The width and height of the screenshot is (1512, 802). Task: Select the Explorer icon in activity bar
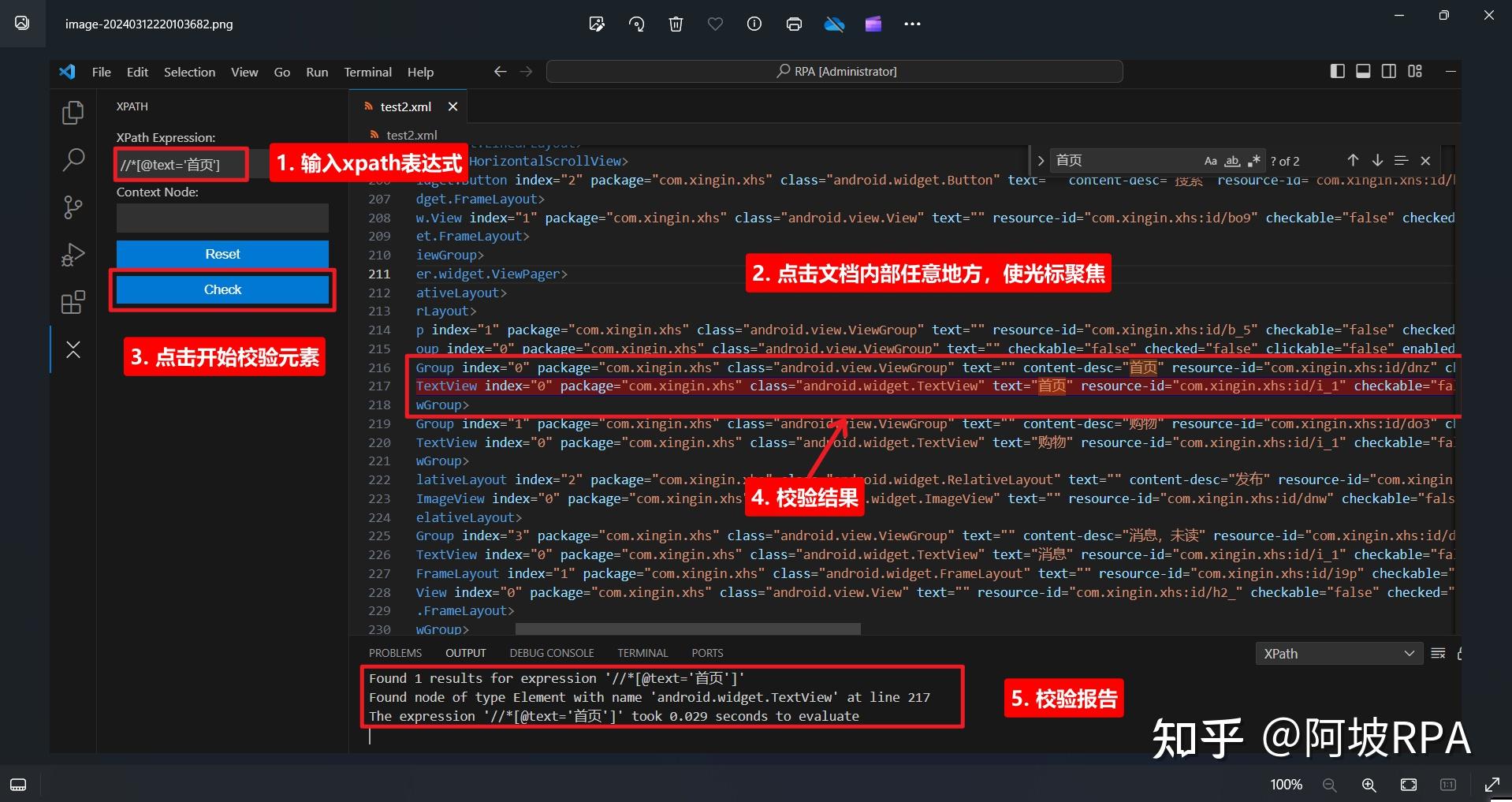point(73,113)
